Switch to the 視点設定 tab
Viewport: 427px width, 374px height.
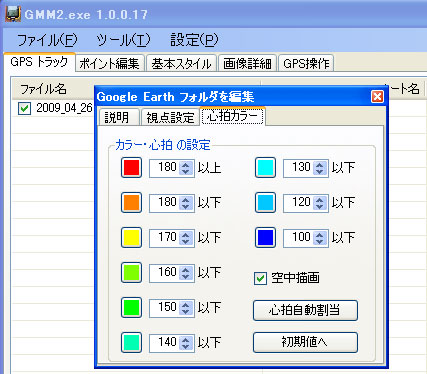(170, 117)
